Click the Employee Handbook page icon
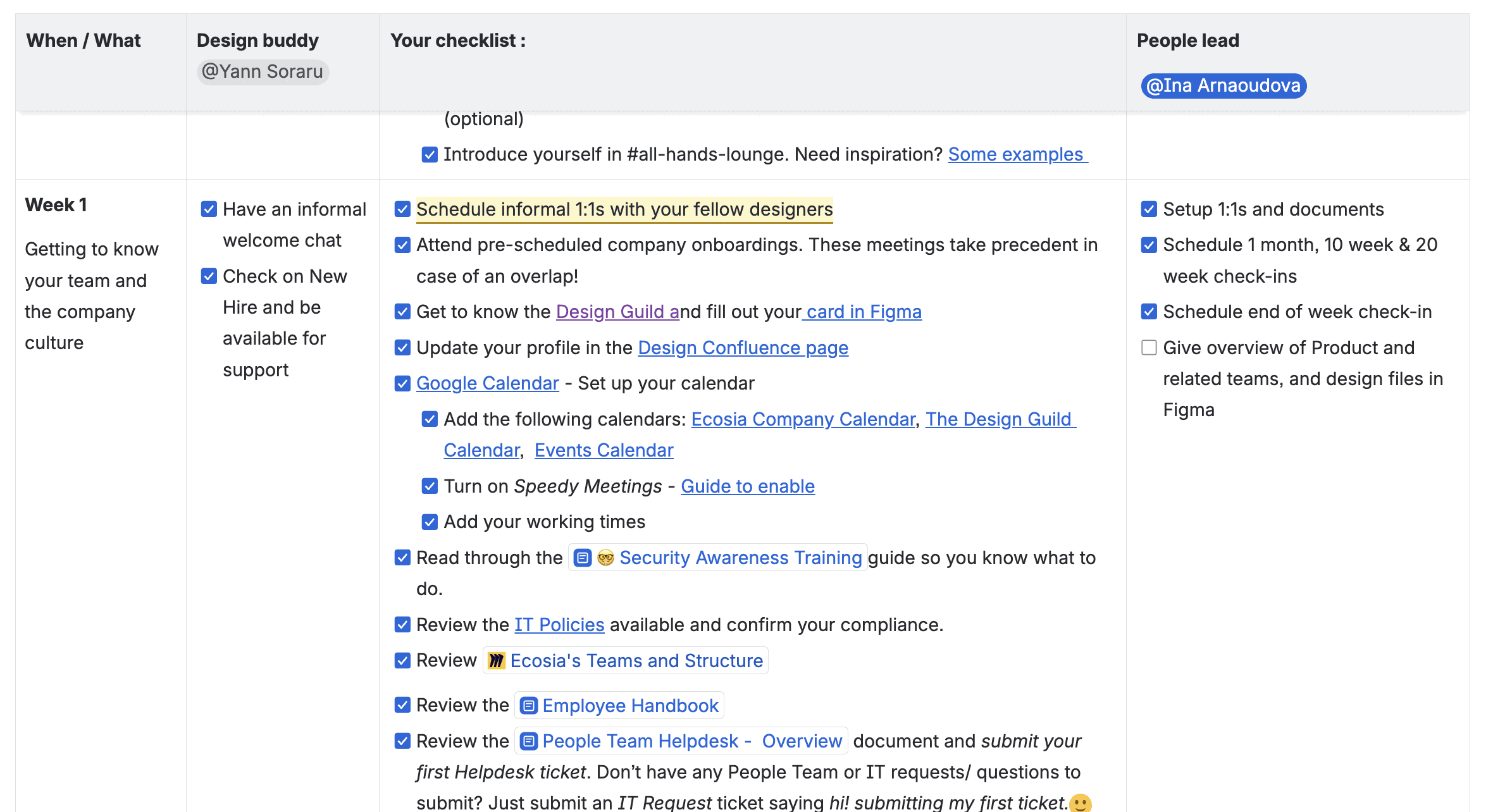 [529, 706]
